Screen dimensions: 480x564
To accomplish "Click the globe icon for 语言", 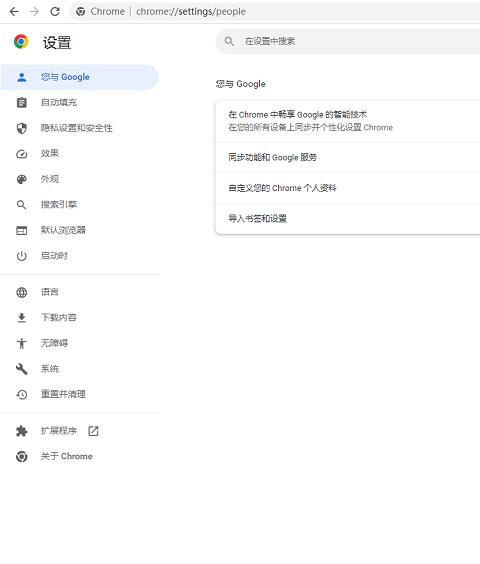I will pos(22,292).
